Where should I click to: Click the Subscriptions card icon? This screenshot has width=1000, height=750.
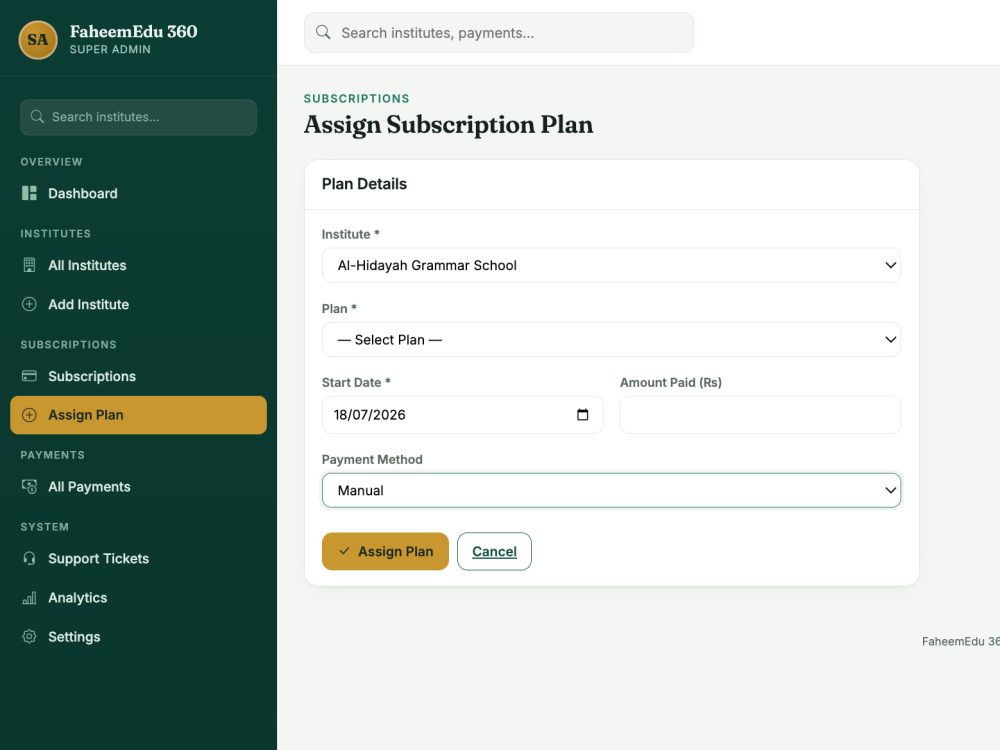(29, 376)
